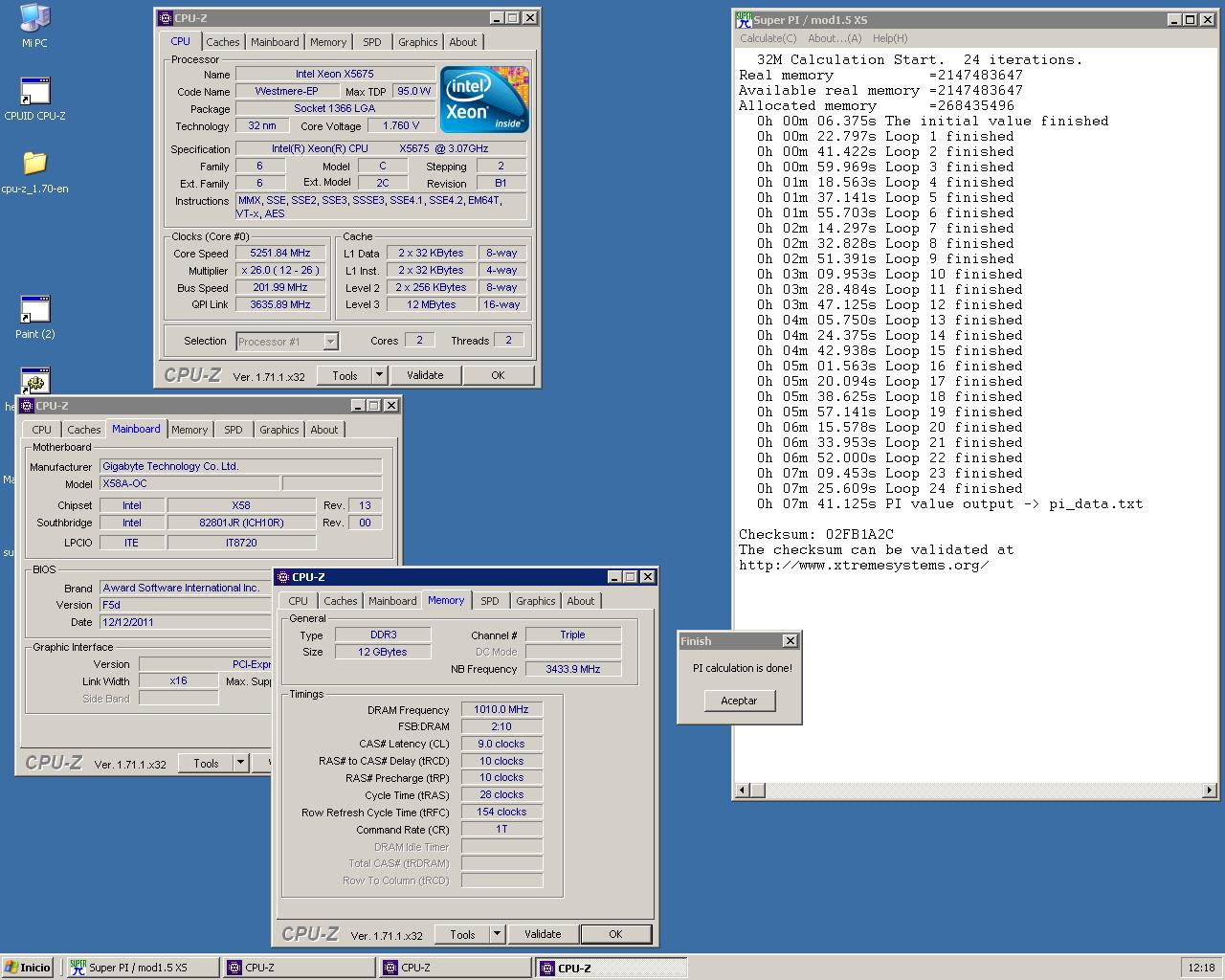
Task: Click the Multiplier value x 26.0
Action: [280, 271]
